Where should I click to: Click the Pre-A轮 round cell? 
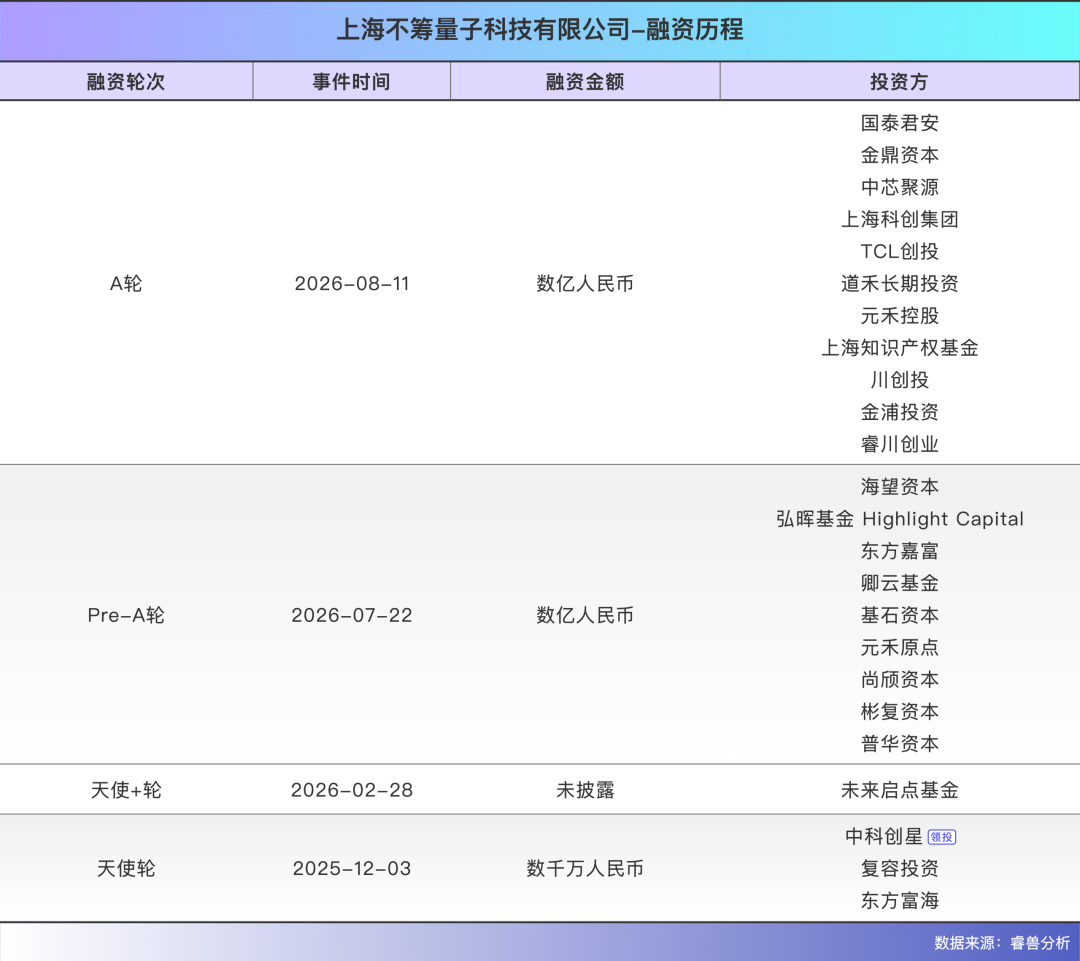[126, 615]
